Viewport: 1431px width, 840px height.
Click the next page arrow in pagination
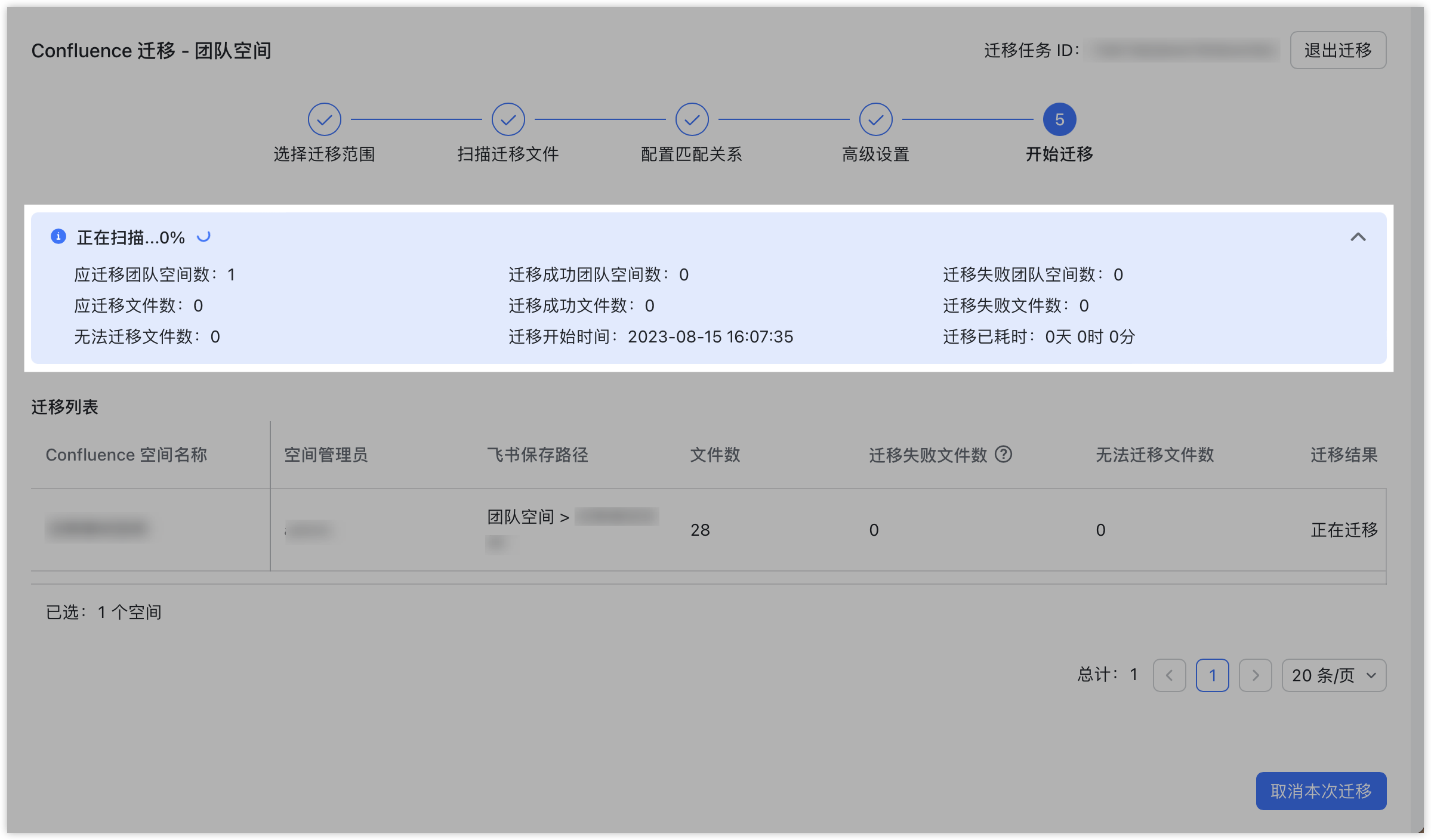click(1256, 675)
